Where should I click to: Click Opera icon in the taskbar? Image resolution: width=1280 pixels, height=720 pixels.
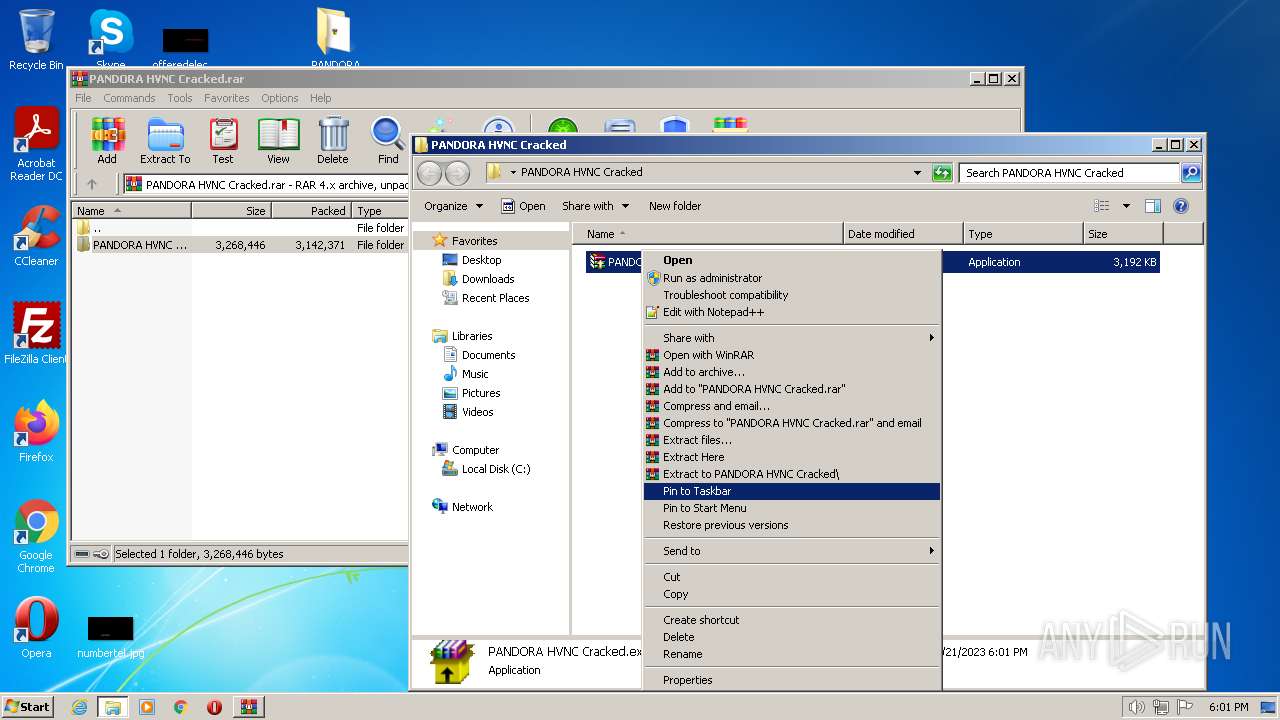pos(214,707)
